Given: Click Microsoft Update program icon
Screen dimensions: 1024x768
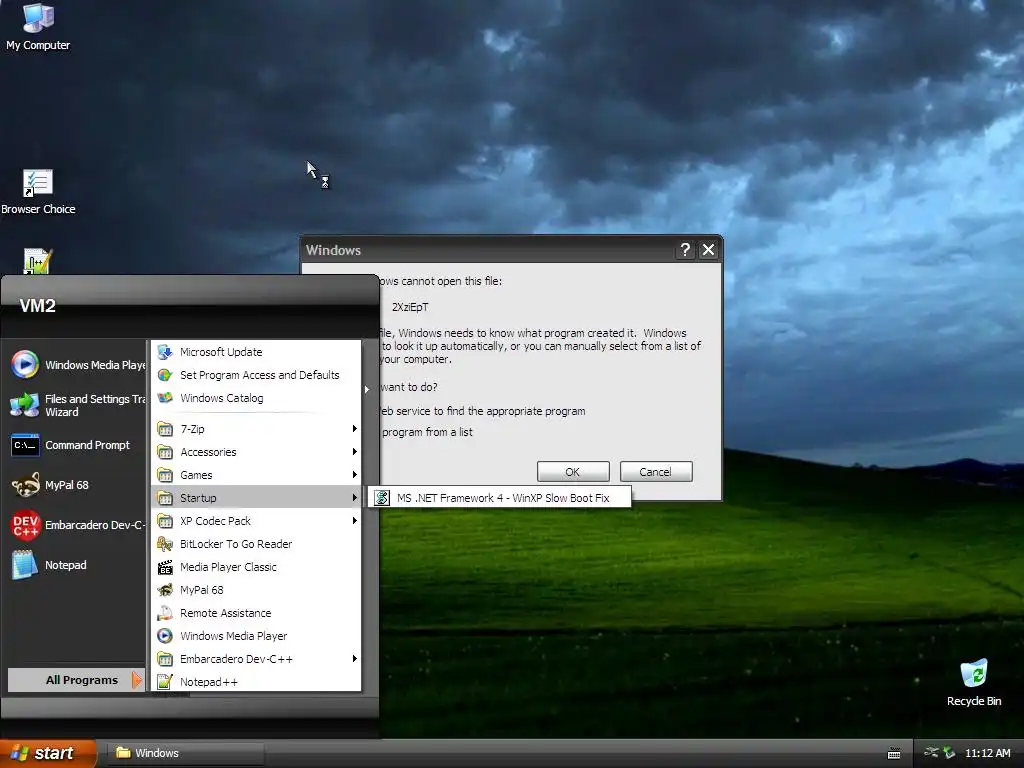Looking at the screenshot, I should (165, 352).
